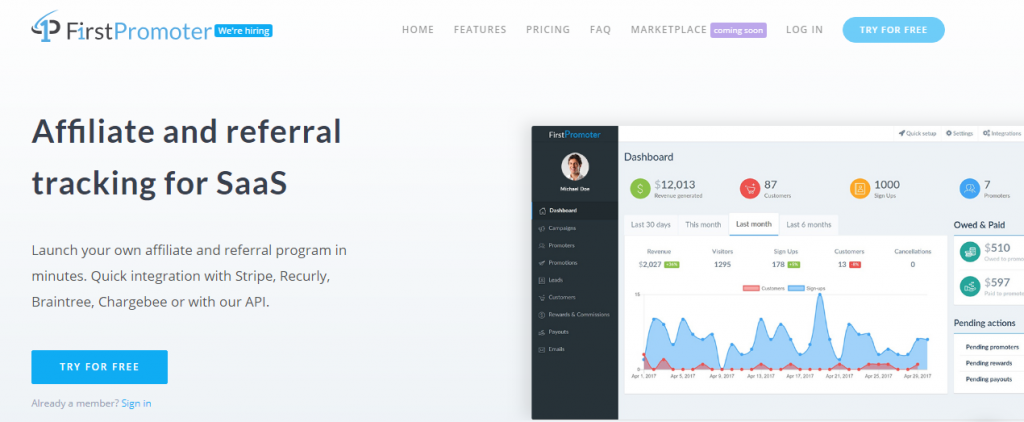Click the $12,013 revenue generated figure

[675, 185]
